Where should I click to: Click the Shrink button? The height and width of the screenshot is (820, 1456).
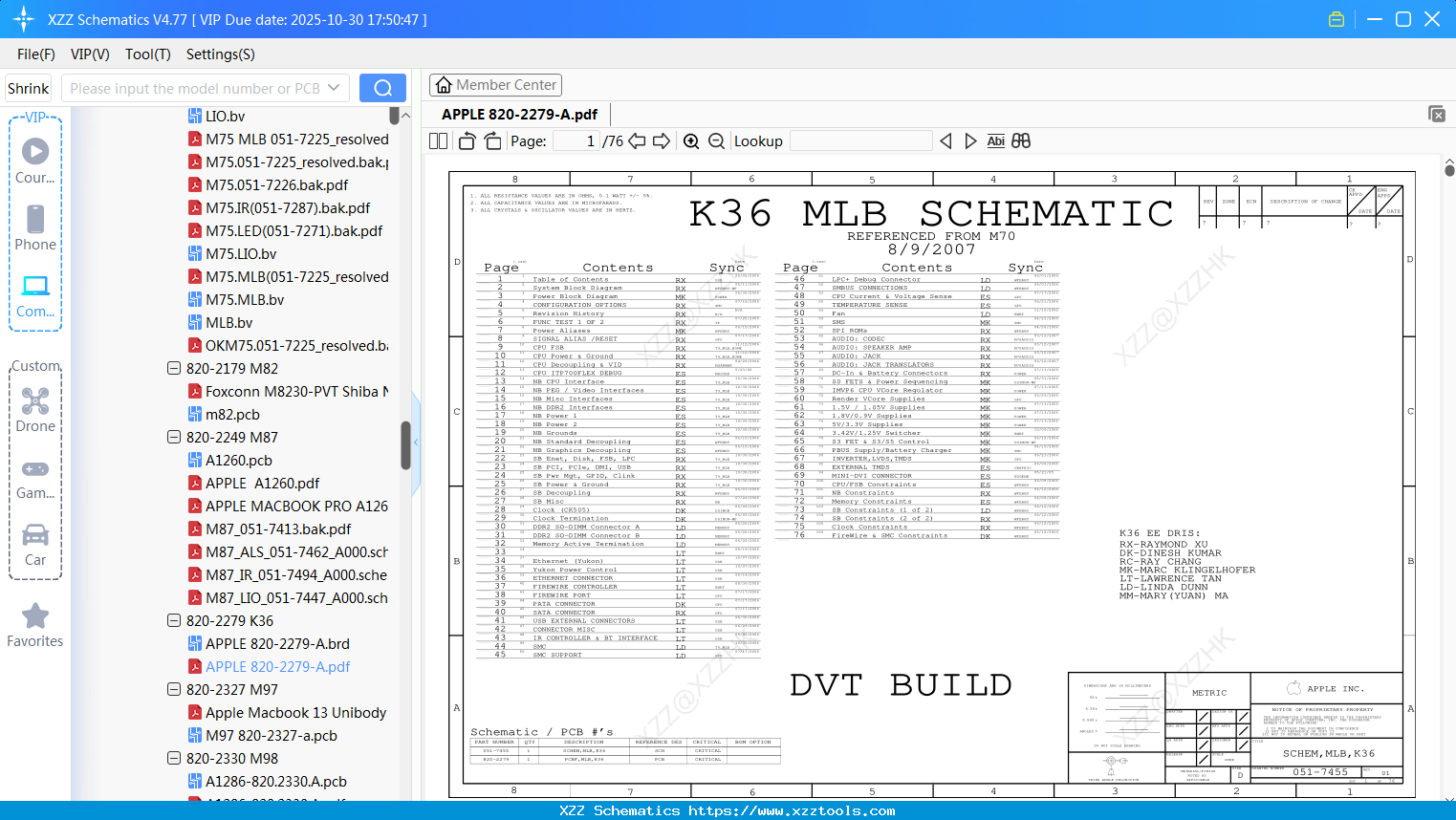click(28, 88)
